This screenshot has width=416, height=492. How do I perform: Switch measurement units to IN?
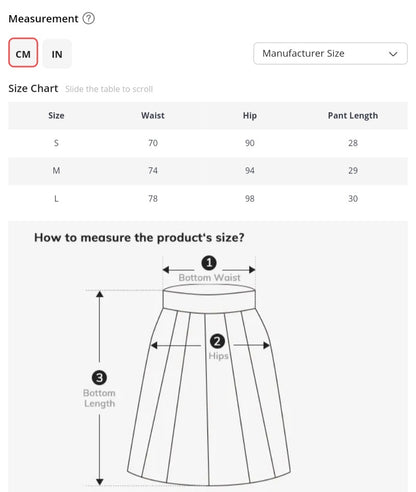pyautogui.click(x=57, y=54)
